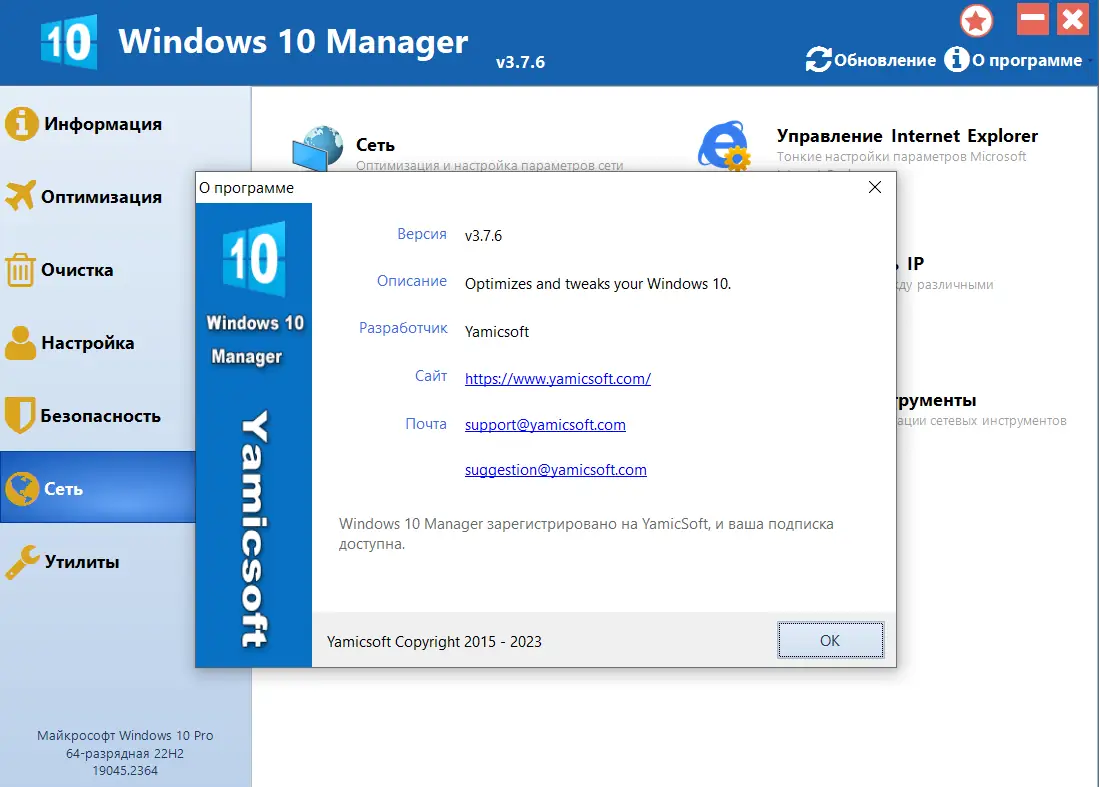1099x787 pixels.
Task: Select the Информация info icon in sidebar
Action: pyautogui.click(x=21, y=123)
